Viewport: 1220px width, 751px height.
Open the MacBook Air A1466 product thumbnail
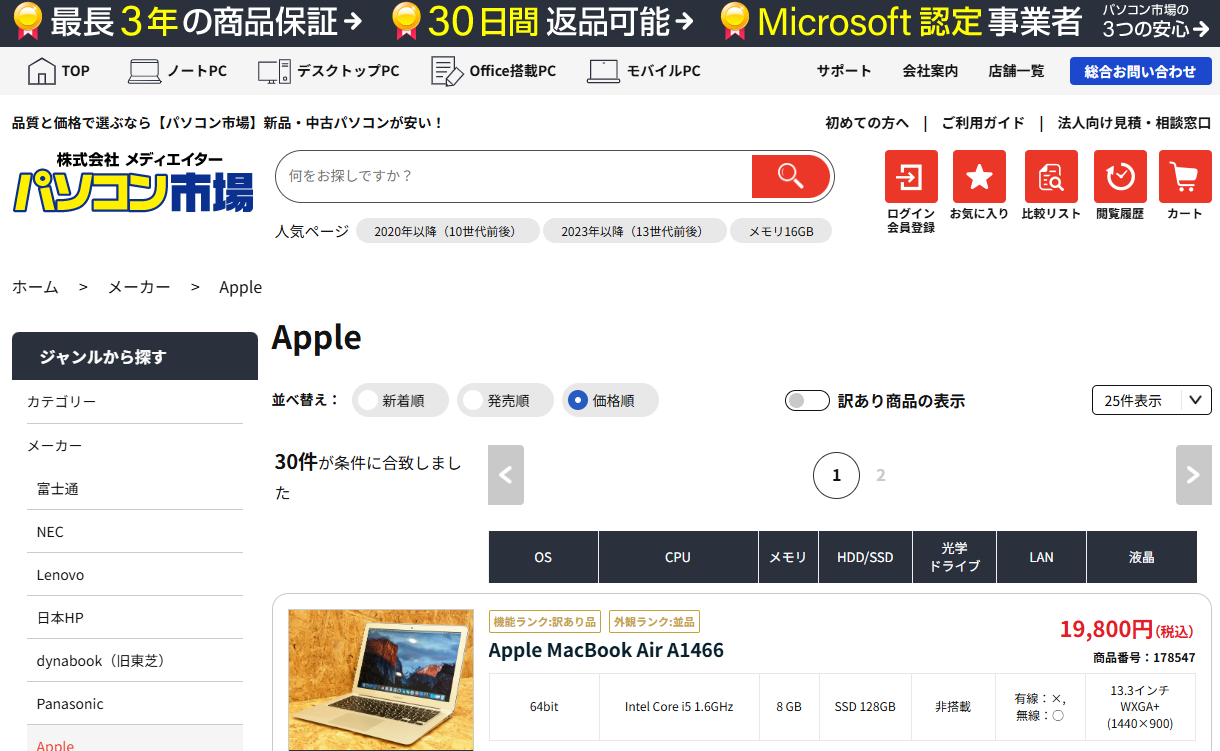(381, 679)
